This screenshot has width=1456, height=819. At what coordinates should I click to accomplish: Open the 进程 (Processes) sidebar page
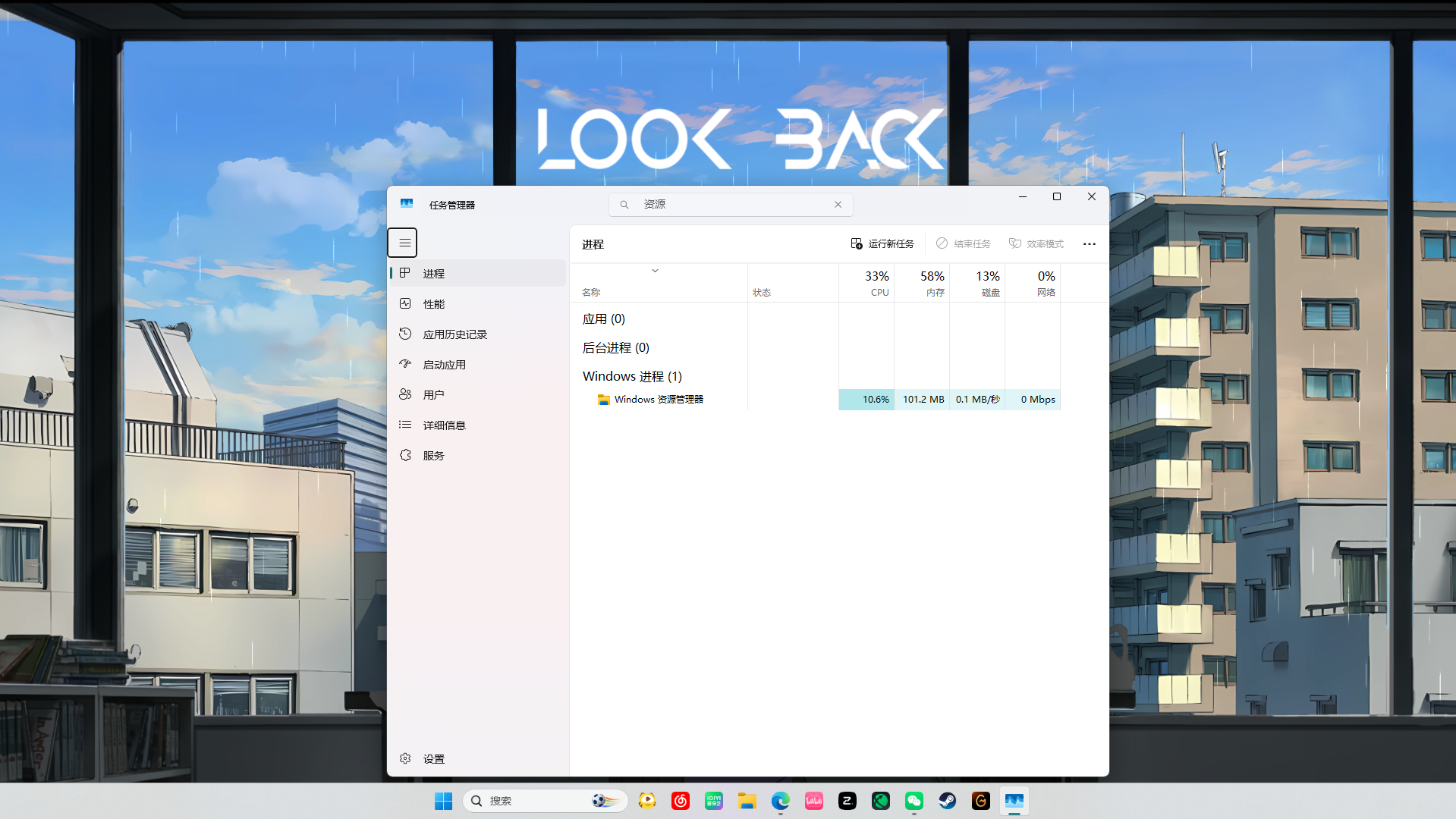pos(477,273)
